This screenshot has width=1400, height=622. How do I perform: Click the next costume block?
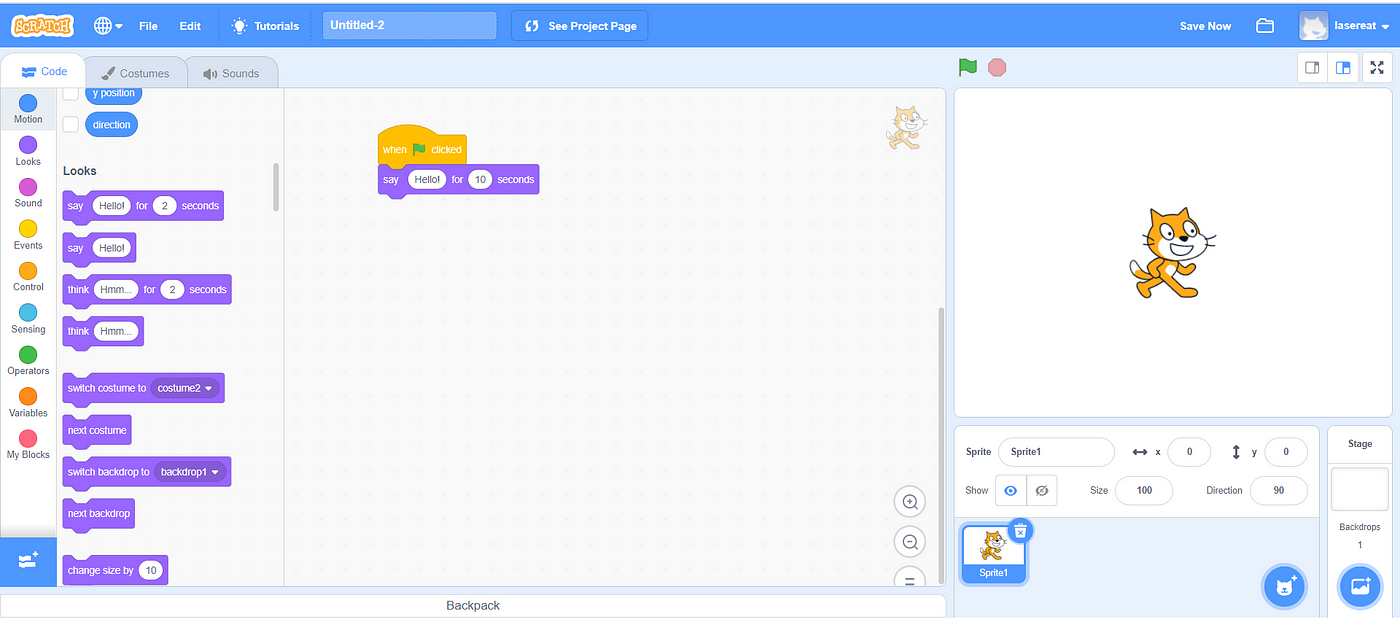(97, 430)
